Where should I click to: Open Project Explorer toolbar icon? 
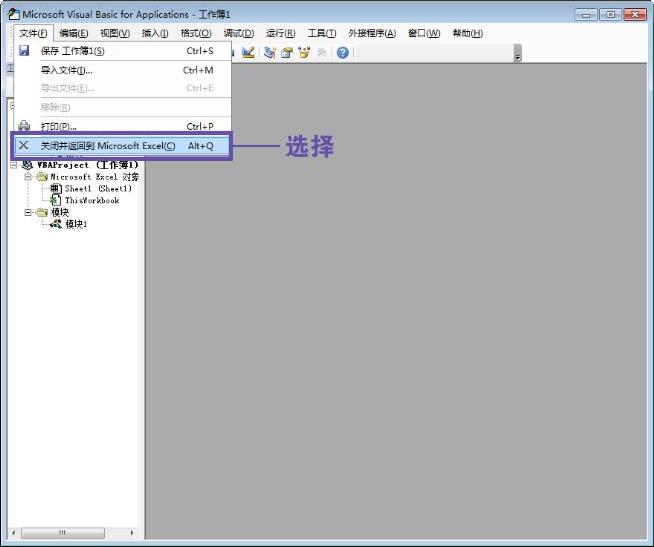tap(270, 53)
